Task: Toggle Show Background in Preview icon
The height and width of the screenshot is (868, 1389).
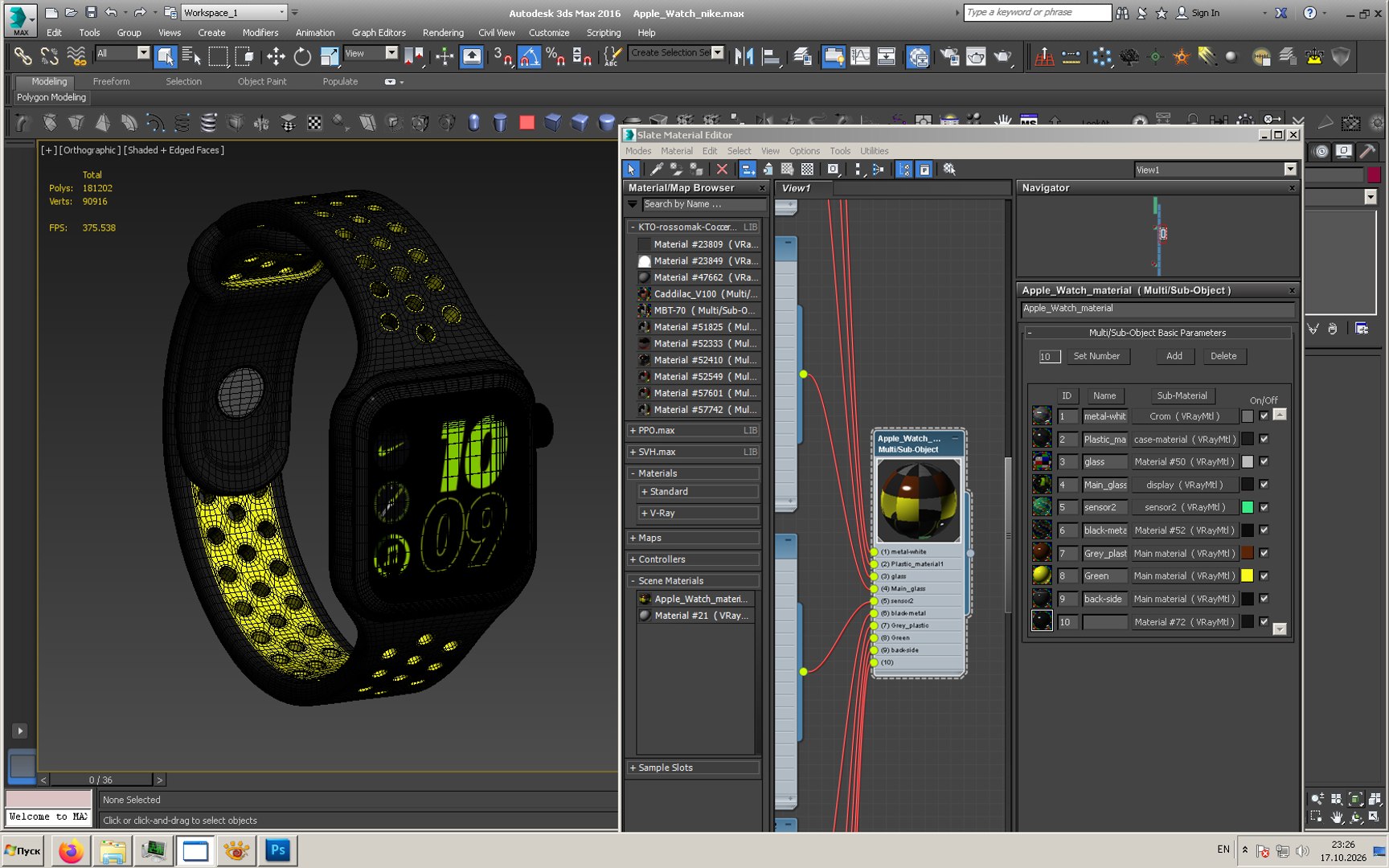Action: [807, 170]
